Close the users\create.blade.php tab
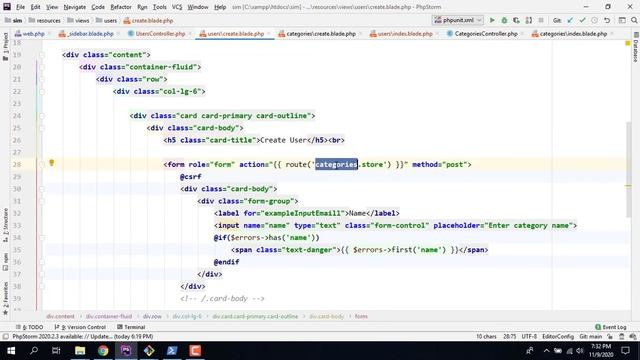 tap(269, 34)
